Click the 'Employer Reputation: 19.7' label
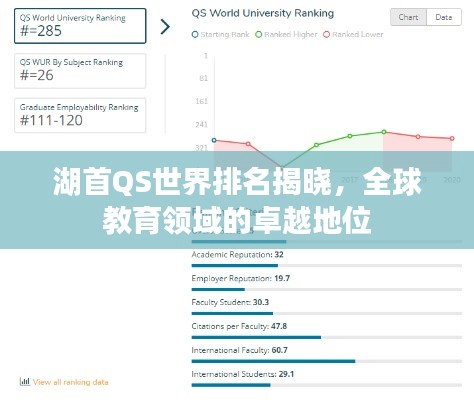This screenshot has height=400, width=474. coord(241,278)
